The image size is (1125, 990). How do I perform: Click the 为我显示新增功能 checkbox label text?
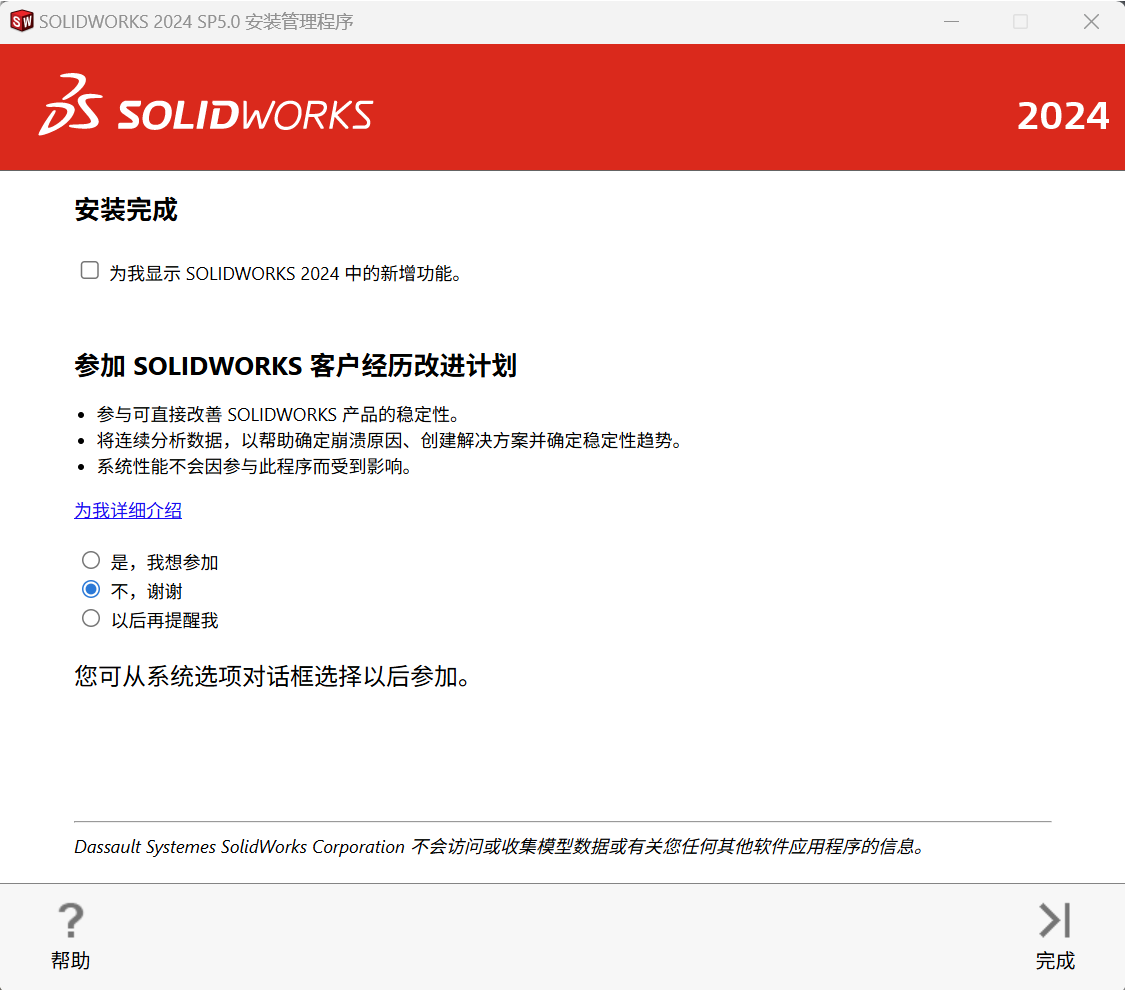(286, 273)
